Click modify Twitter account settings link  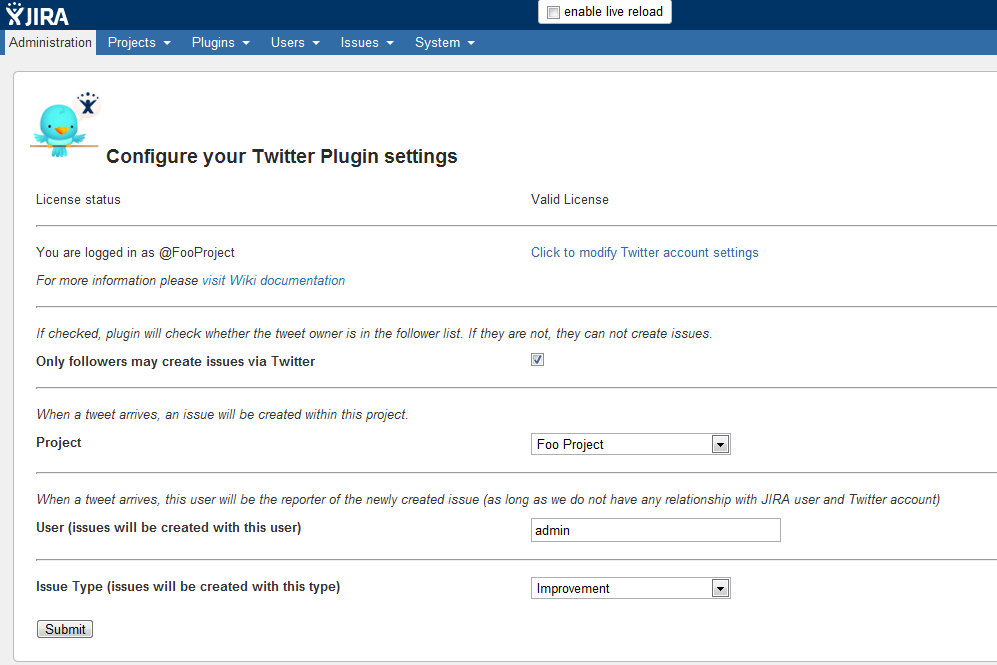pos(644,252)
